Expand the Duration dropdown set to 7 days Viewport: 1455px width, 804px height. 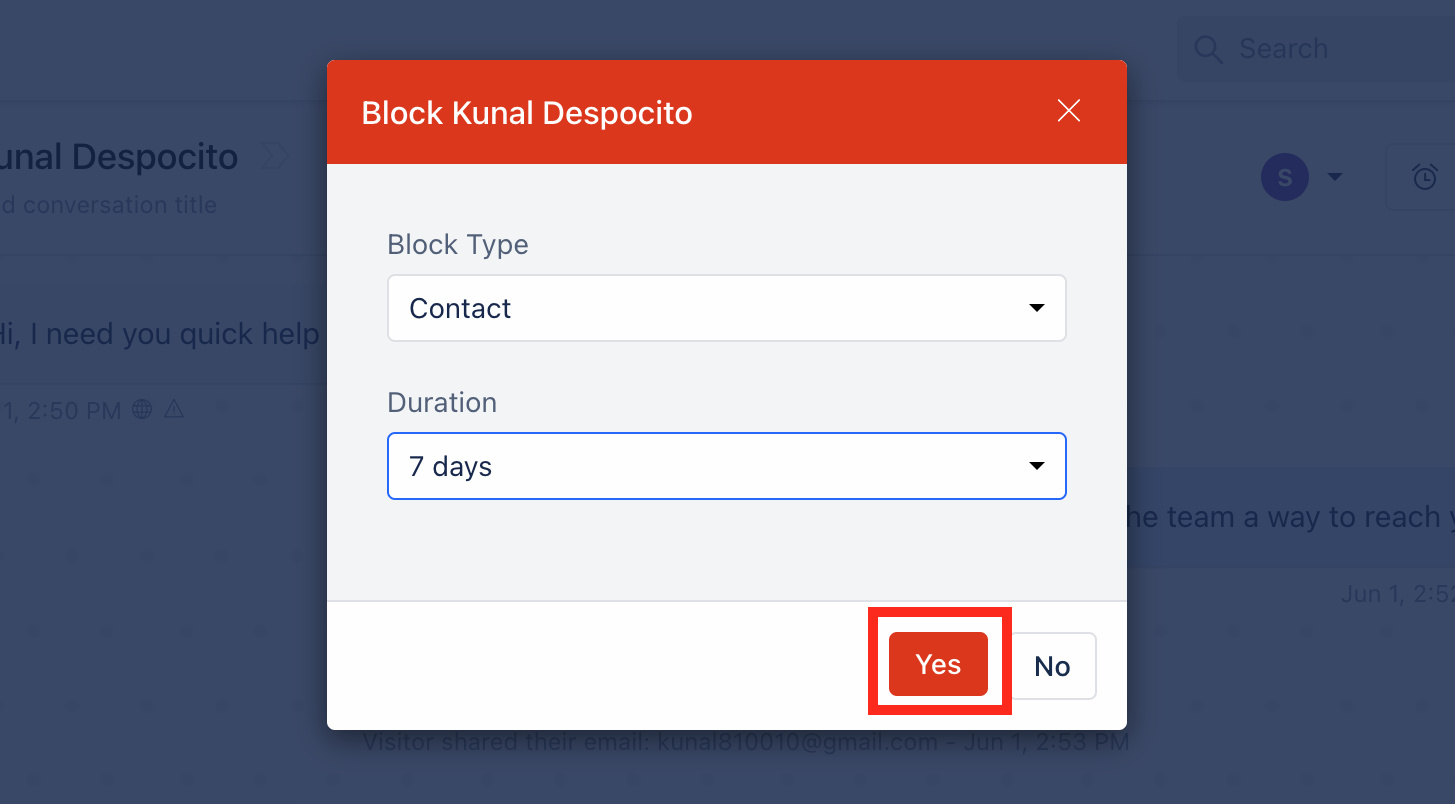[727, 466]
